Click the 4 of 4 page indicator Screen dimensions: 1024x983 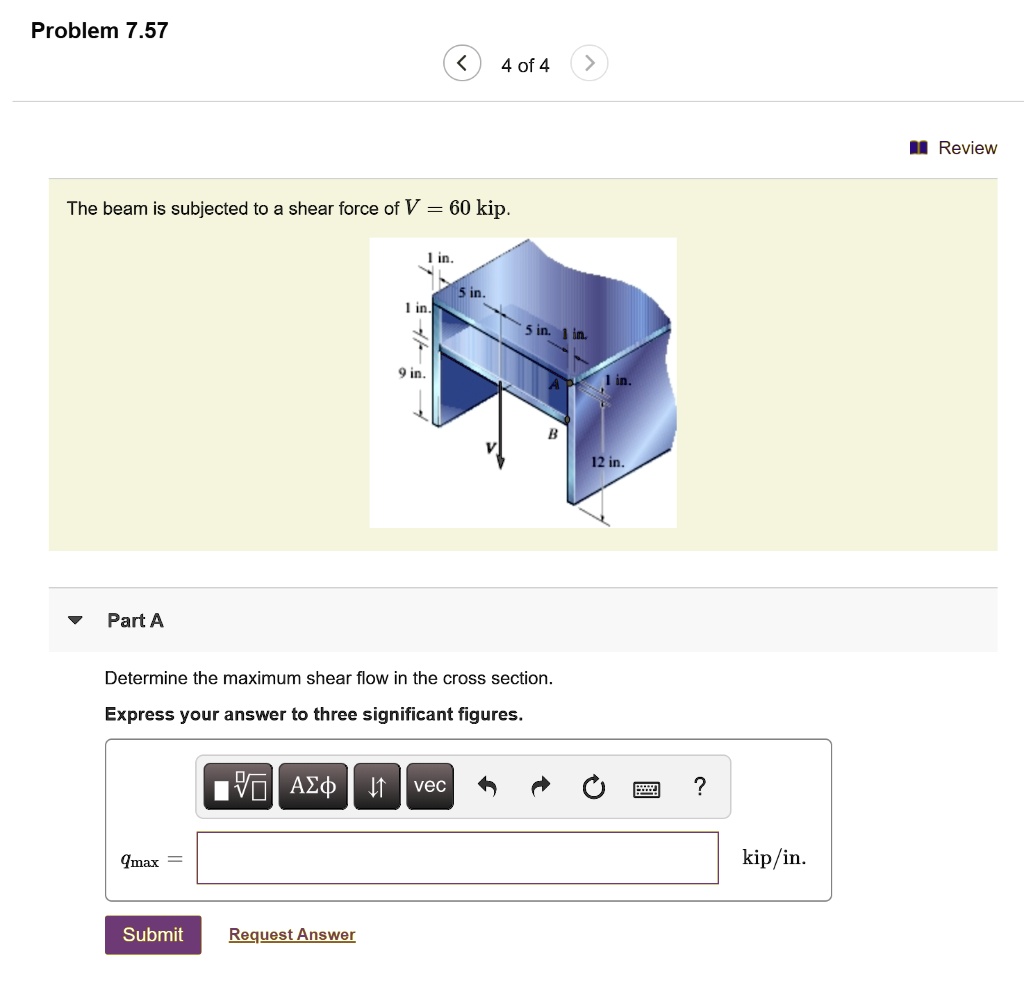pyautogui.click(x=525, y=64)
